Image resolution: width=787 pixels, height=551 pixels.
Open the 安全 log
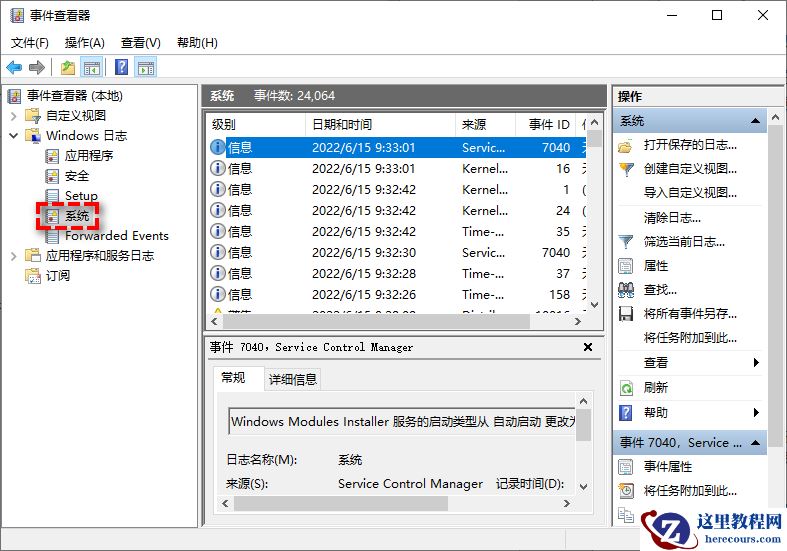tap(76, 176)
